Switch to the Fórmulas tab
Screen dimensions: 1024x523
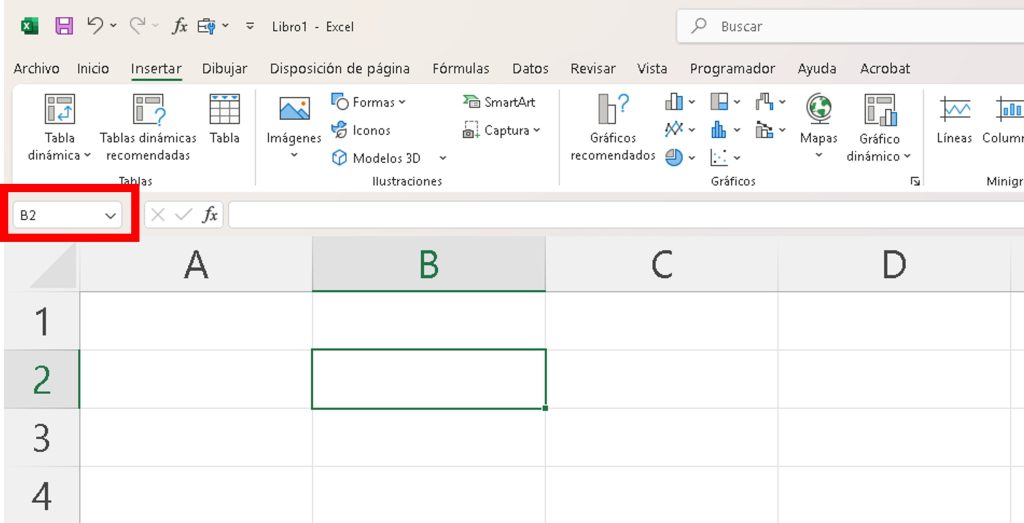(461, 69)
